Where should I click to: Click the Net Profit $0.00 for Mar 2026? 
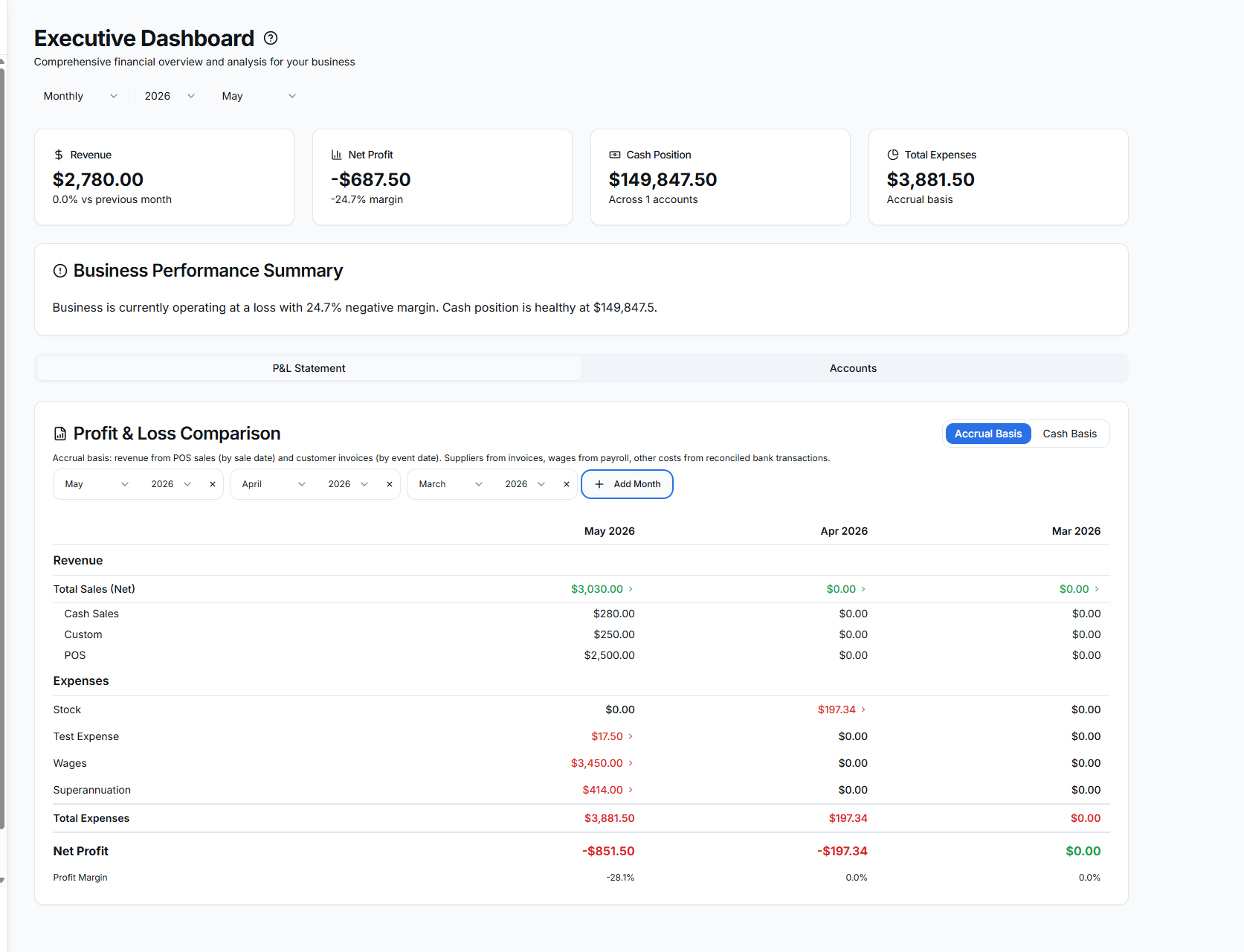1083,851
